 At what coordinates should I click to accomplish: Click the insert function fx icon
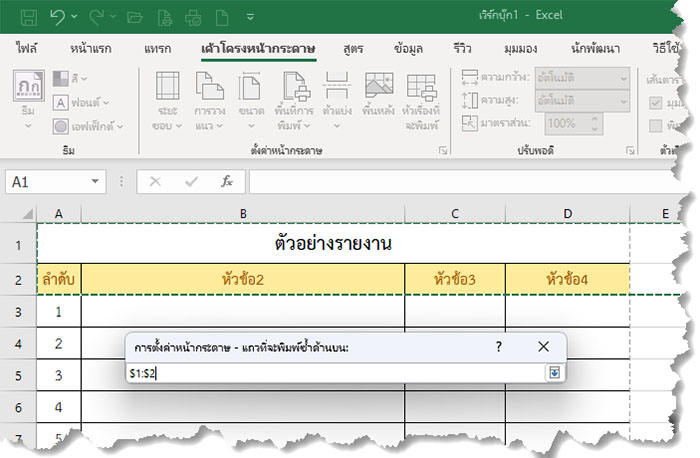click(227, 182)
